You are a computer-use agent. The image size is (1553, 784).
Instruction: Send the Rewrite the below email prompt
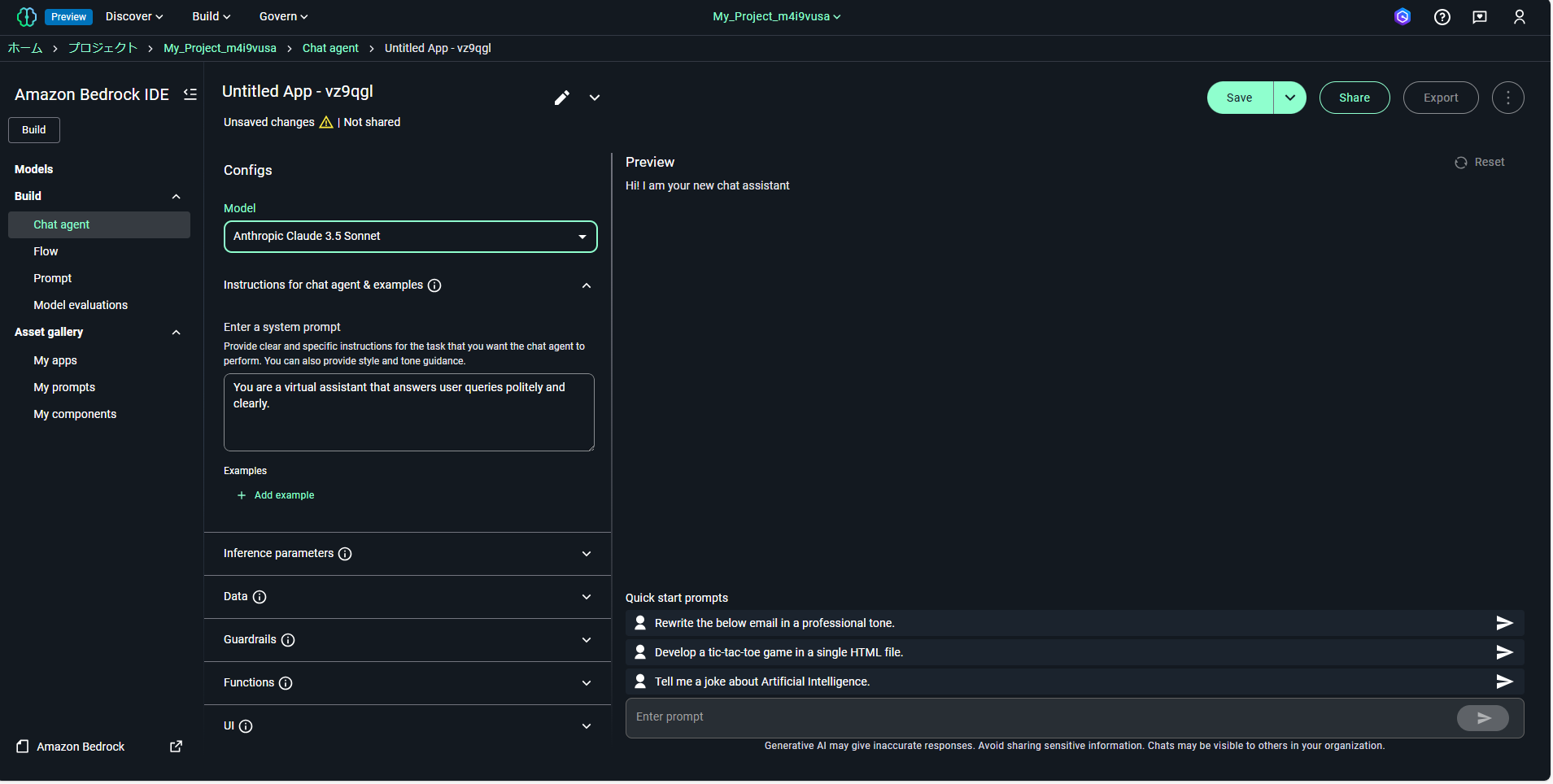click(1504, 623)
